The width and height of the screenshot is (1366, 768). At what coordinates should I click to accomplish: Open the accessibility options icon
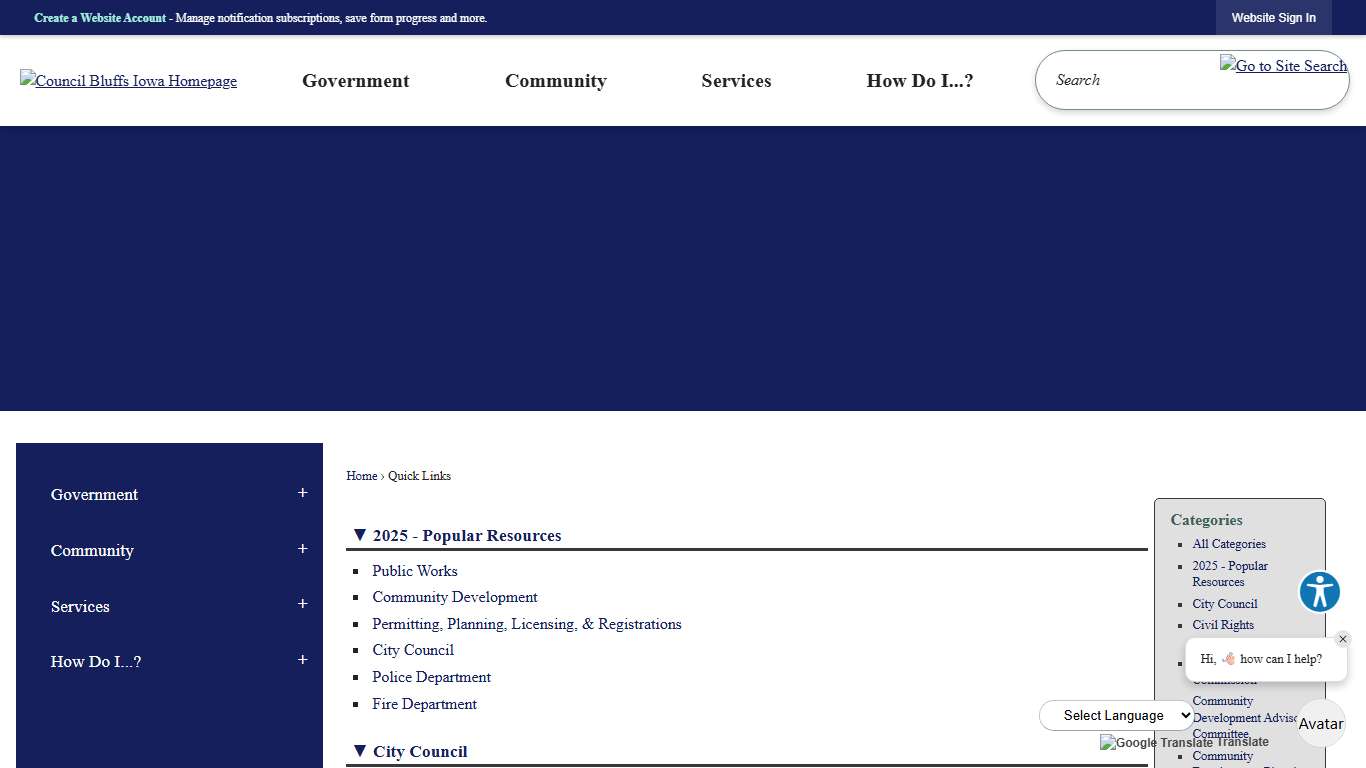tap(1319, 591)
